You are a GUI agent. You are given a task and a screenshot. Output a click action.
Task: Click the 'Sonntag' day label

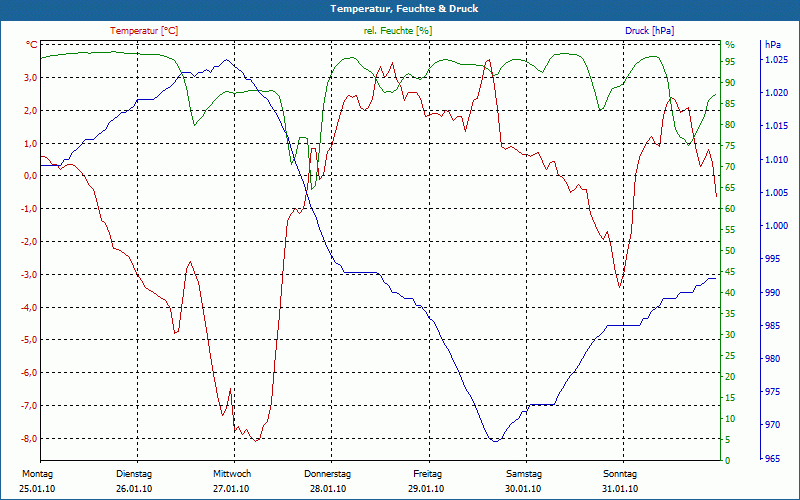620,474
